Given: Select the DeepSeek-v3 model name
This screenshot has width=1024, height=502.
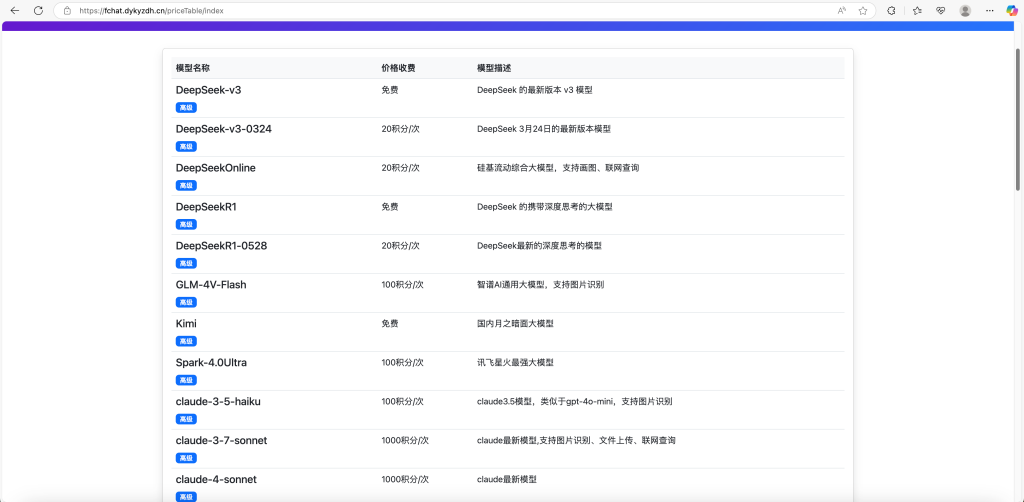Looking at the screenshot, I should point(208,90).
